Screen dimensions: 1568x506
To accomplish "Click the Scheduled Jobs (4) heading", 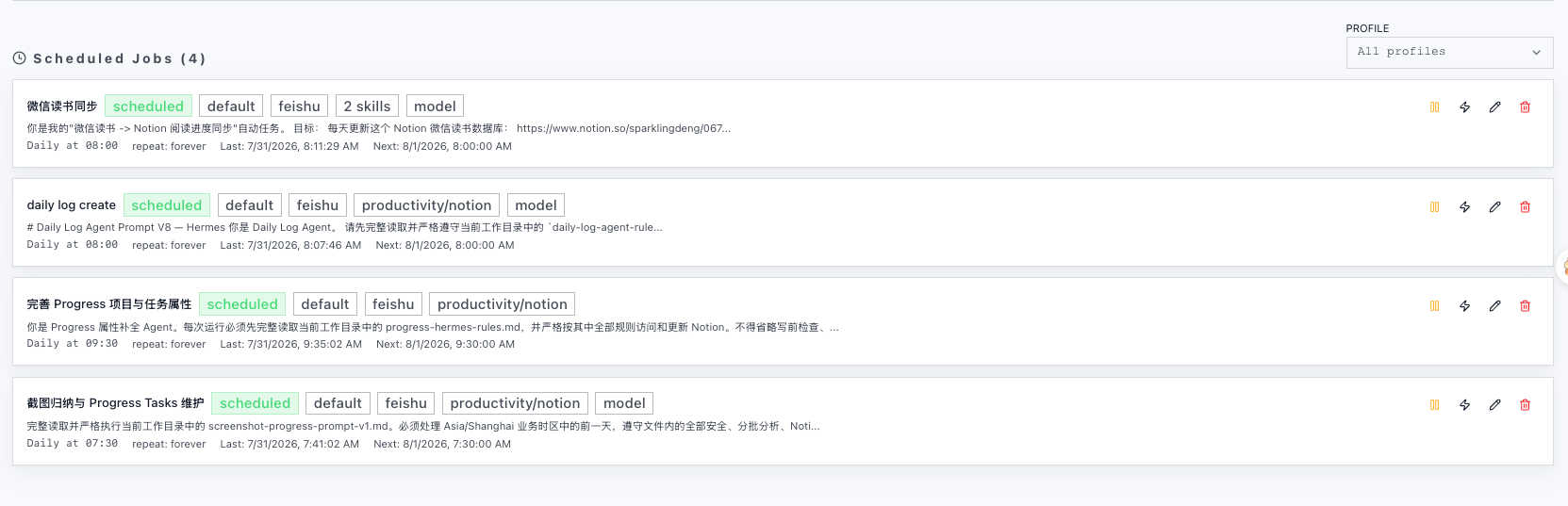I will point(120,58).
